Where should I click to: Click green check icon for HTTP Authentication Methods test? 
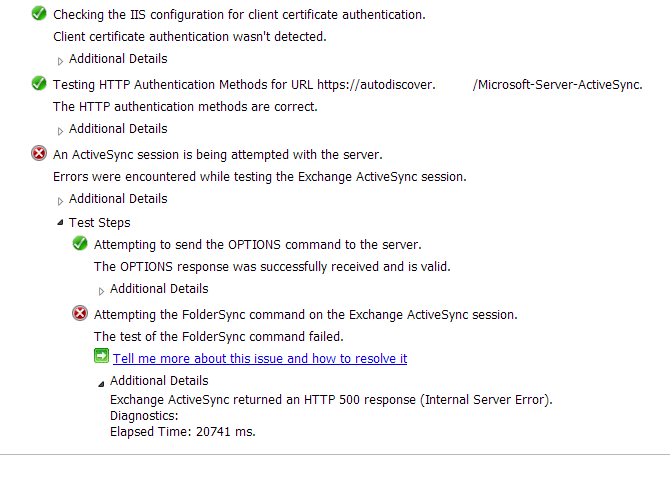[x=39, y=83]
